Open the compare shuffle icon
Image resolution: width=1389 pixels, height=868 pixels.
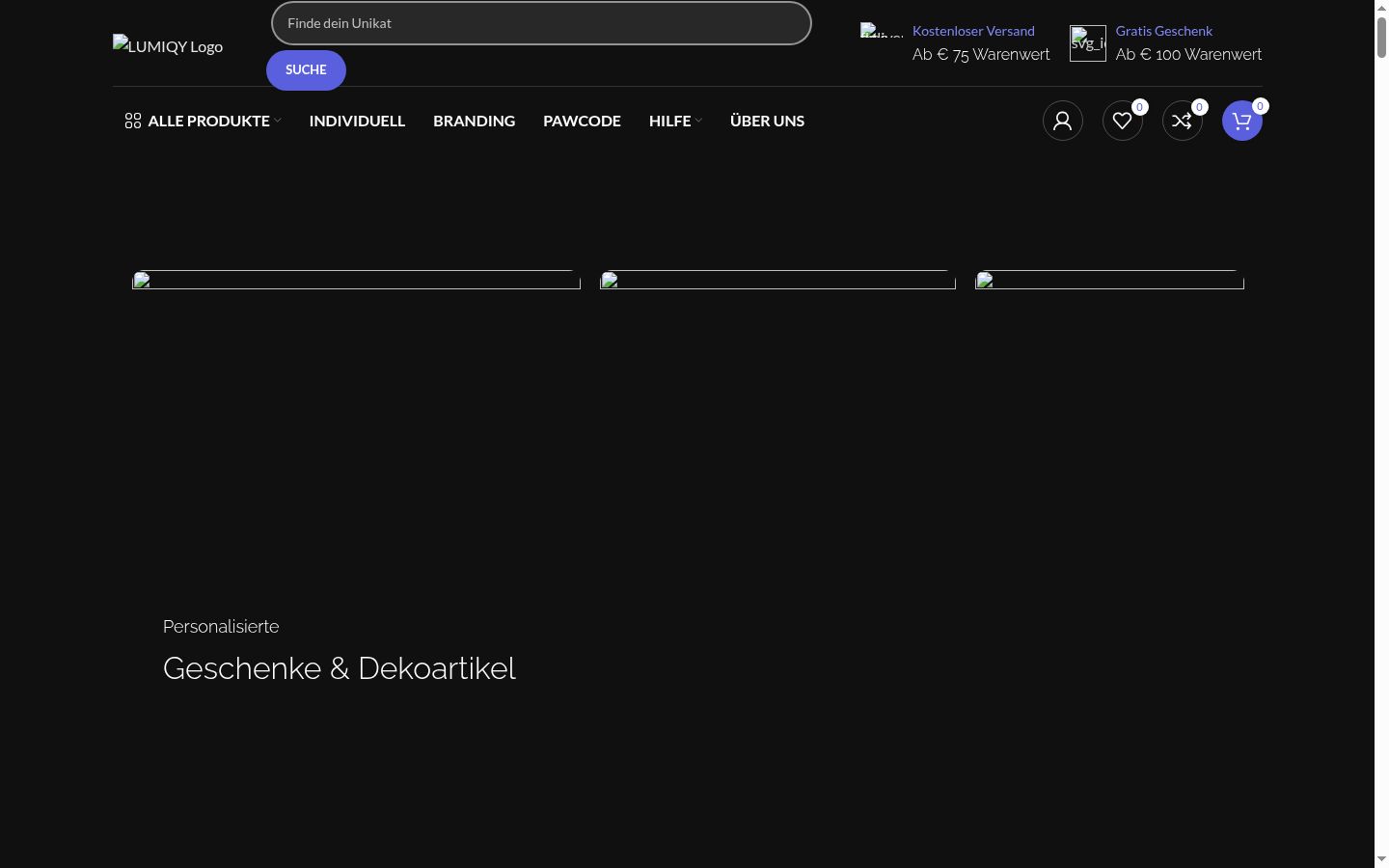pyautogui.click(x=1182, y=121)
